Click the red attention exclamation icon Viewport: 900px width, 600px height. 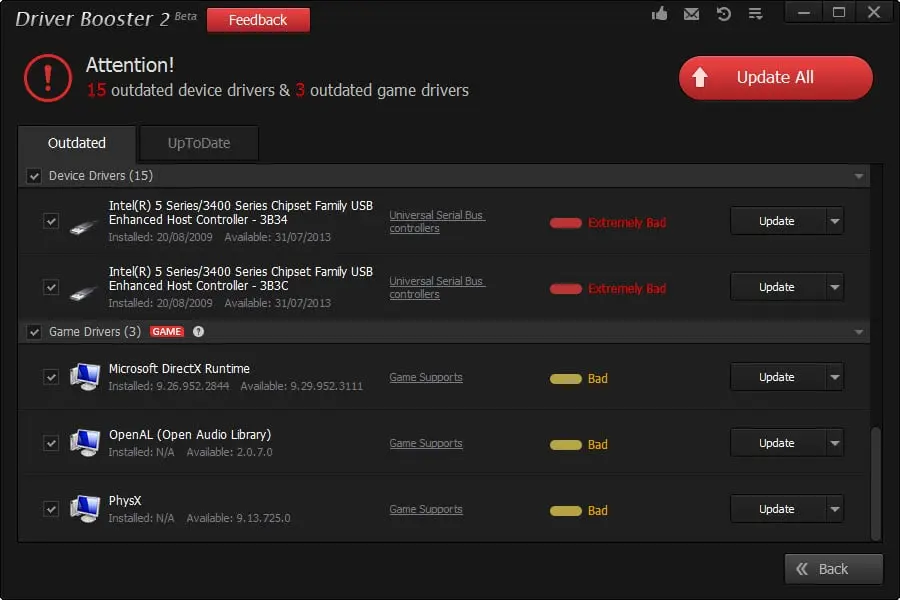click(46, 78)
